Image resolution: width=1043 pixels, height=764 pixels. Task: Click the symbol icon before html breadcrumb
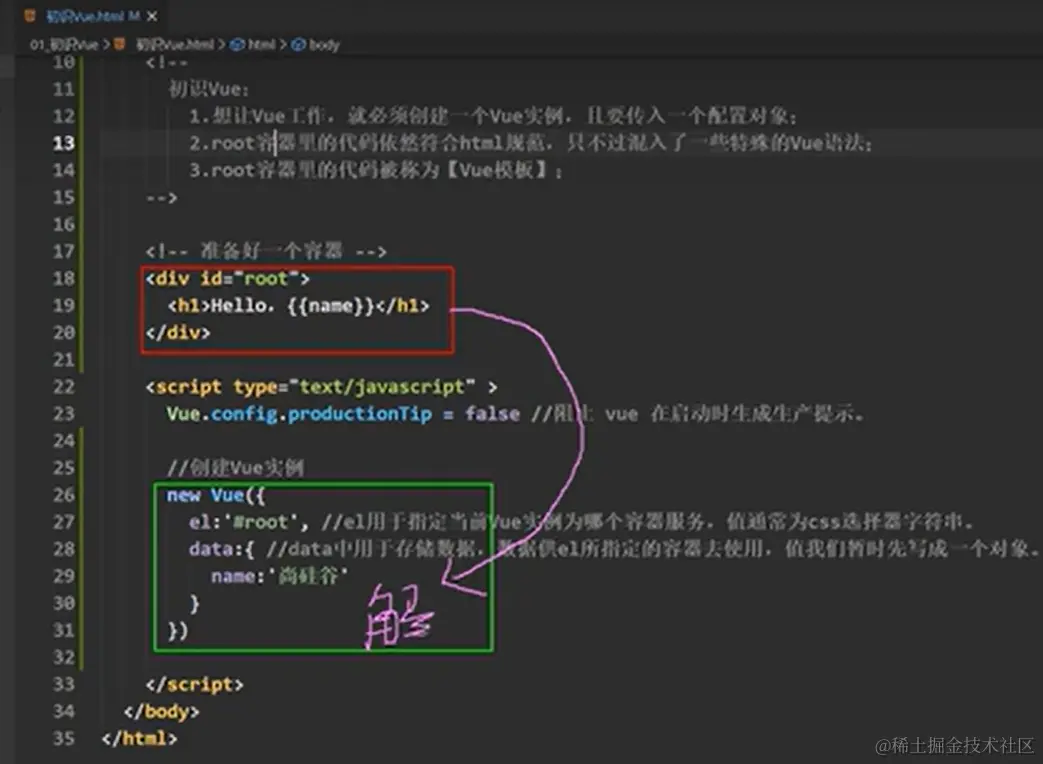coord(237,45)
